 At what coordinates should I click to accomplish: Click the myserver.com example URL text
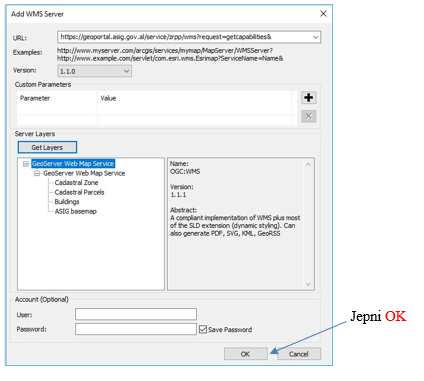165,51
